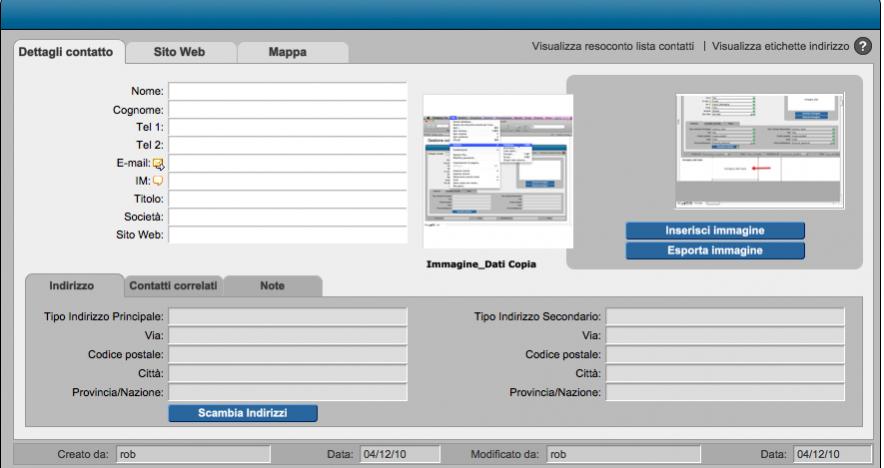The height and width of the screenshot is (468, 884).
Task: Select the Indirizzo tab
Action: click(72, 286)
